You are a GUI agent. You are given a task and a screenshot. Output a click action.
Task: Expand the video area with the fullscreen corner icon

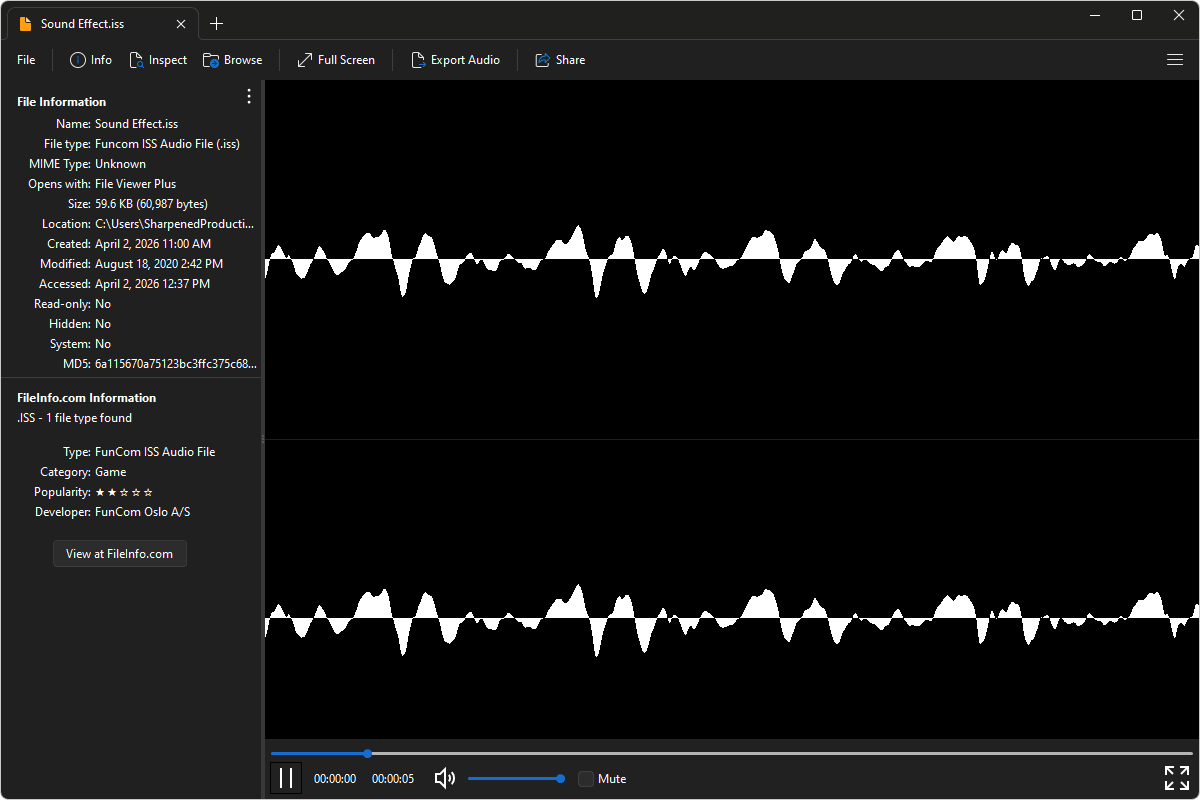tap(1176, 777)
